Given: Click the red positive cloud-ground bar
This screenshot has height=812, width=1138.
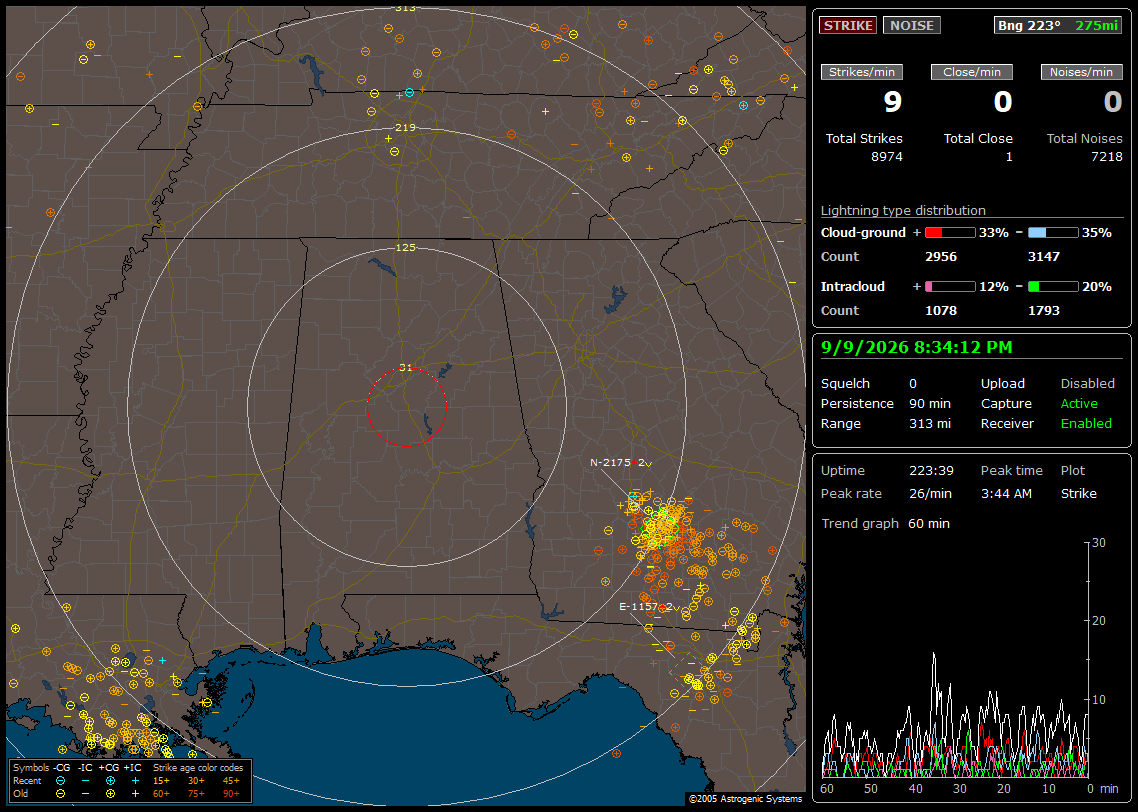Looking at the screenshot, I should click(x=950, y=233).
